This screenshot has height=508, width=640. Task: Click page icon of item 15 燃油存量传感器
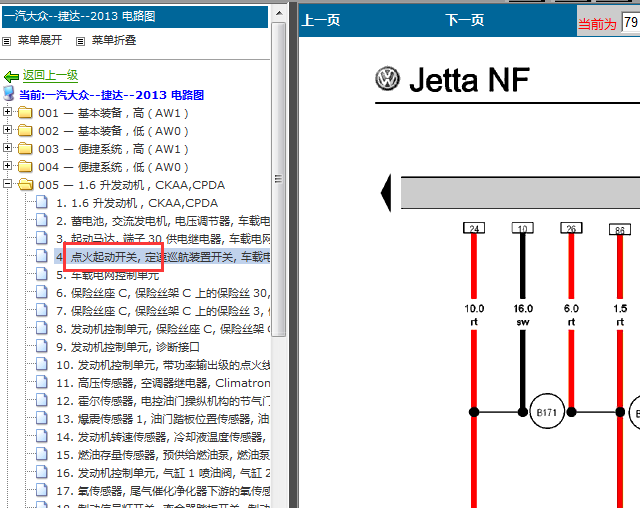pyautogui.click(x=41, y=454)
